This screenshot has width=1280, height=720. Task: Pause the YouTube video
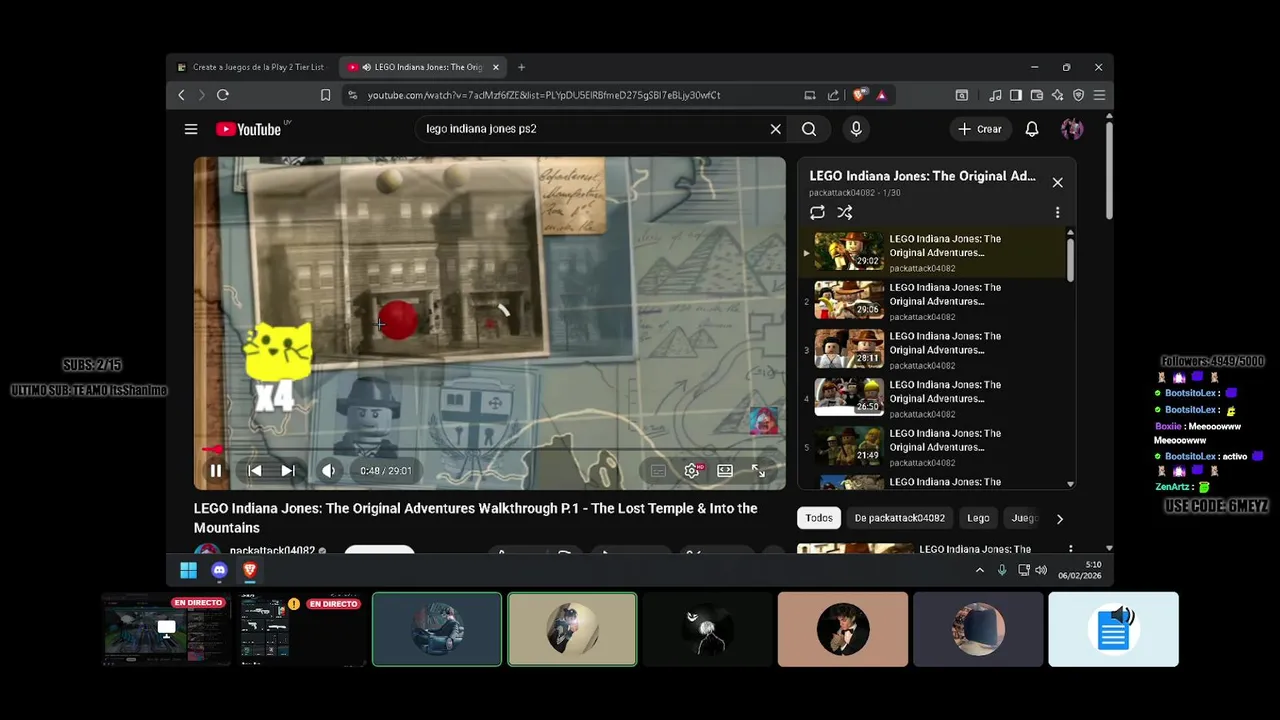point(215,471)
